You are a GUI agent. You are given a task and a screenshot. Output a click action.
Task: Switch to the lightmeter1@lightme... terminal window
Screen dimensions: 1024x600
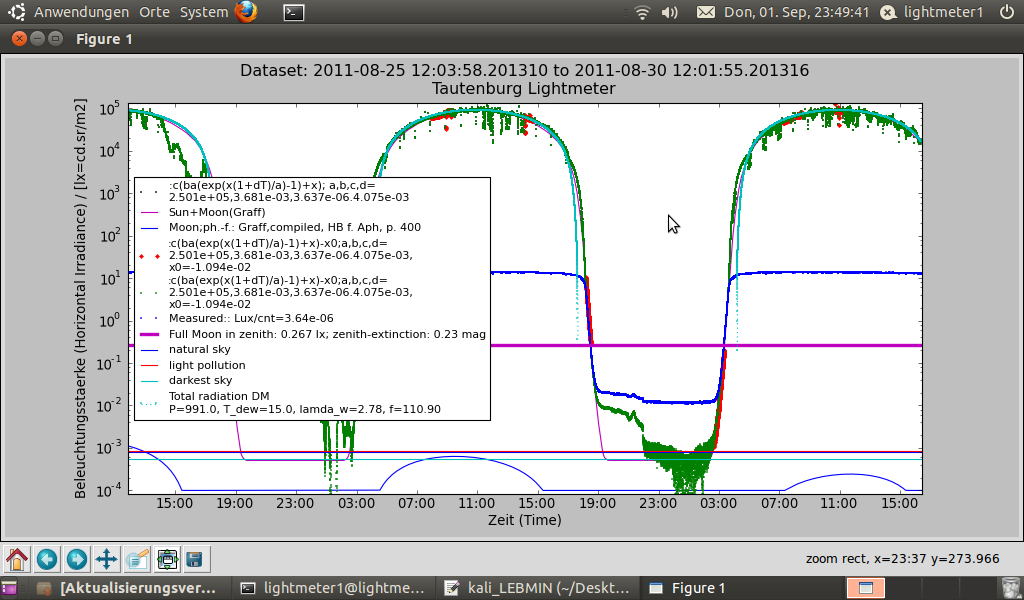332,588
